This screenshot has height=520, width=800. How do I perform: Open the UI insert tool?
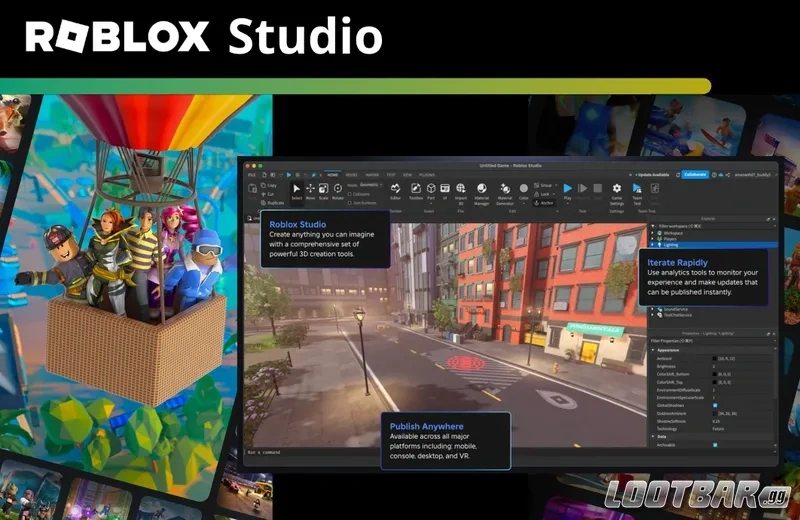(445, 191)
